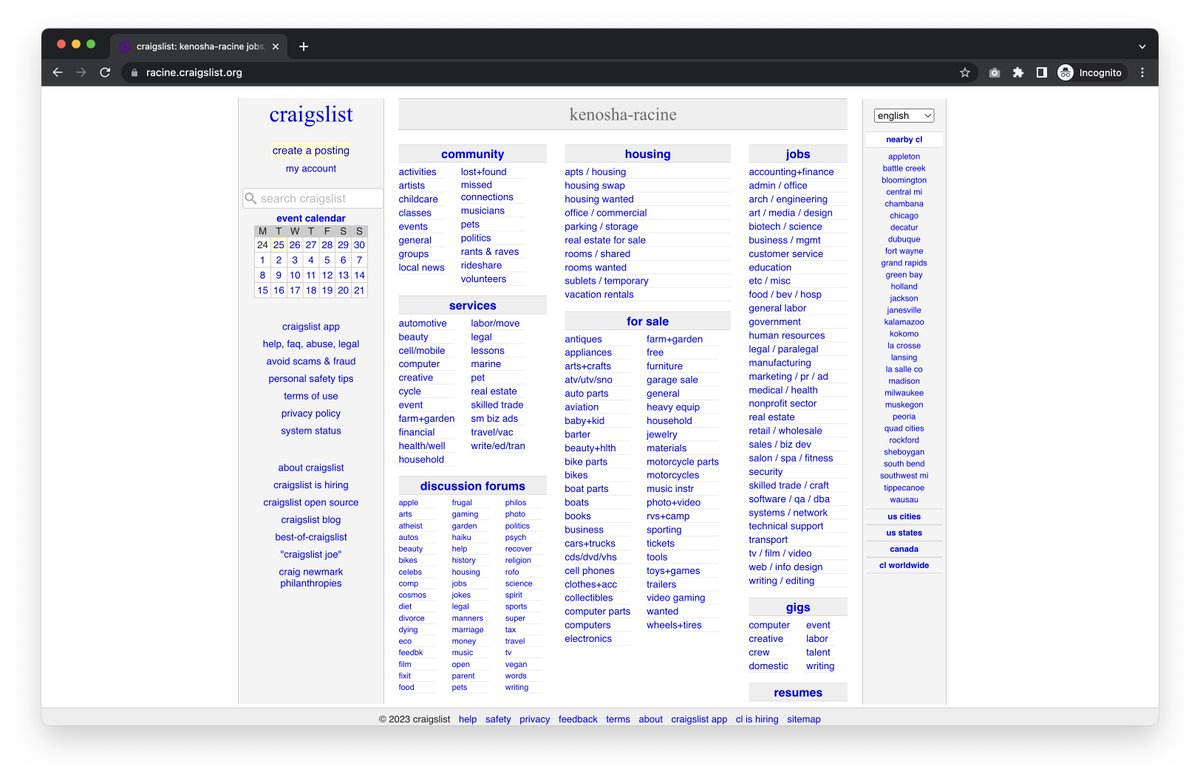This screenshot has width=1200, height=780.
Task: Expand the cl worldwide section
Action: coord(904,565)
